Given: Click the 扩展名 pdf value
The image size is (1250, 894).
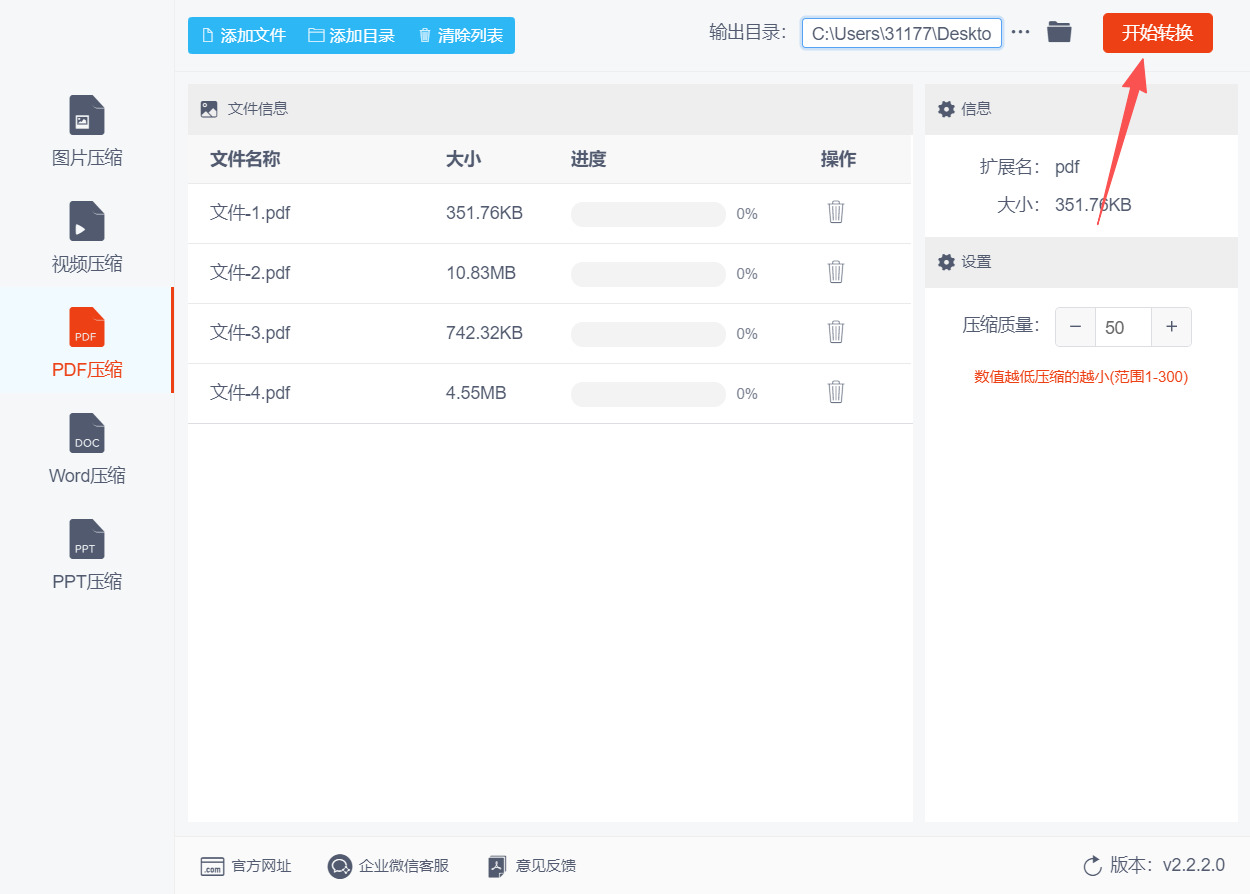Looking at the screenshot, I should (1067, 167).
